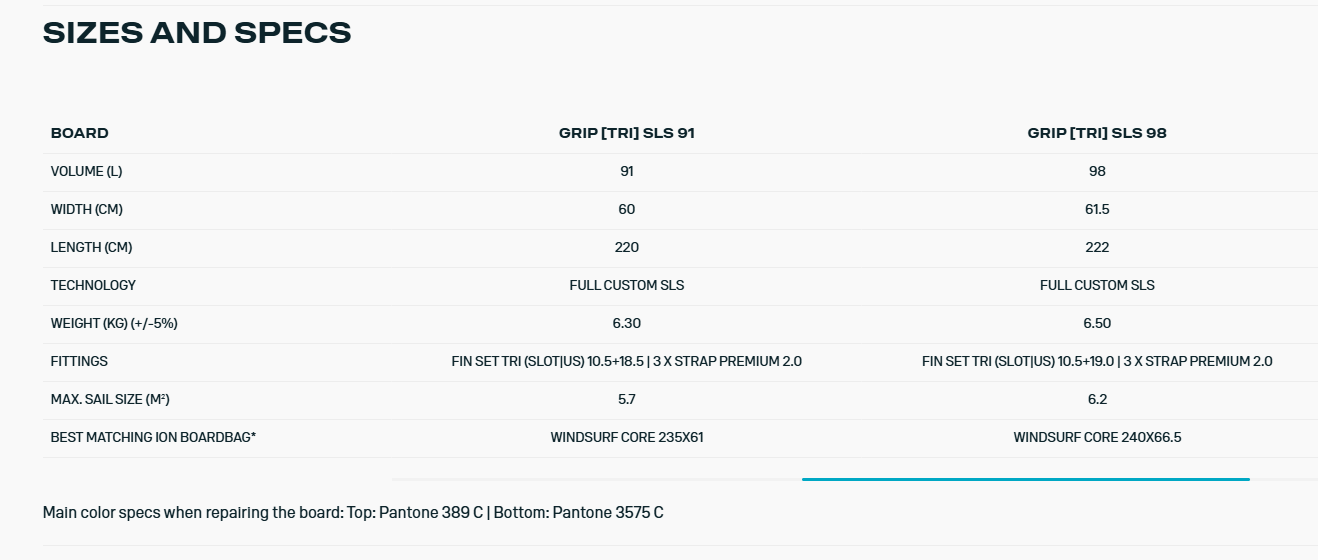Viewport: 1318px width, 560px height.
Task: Click the GRIP [TRI] SLS 91 column header
Action: (626, 133)
